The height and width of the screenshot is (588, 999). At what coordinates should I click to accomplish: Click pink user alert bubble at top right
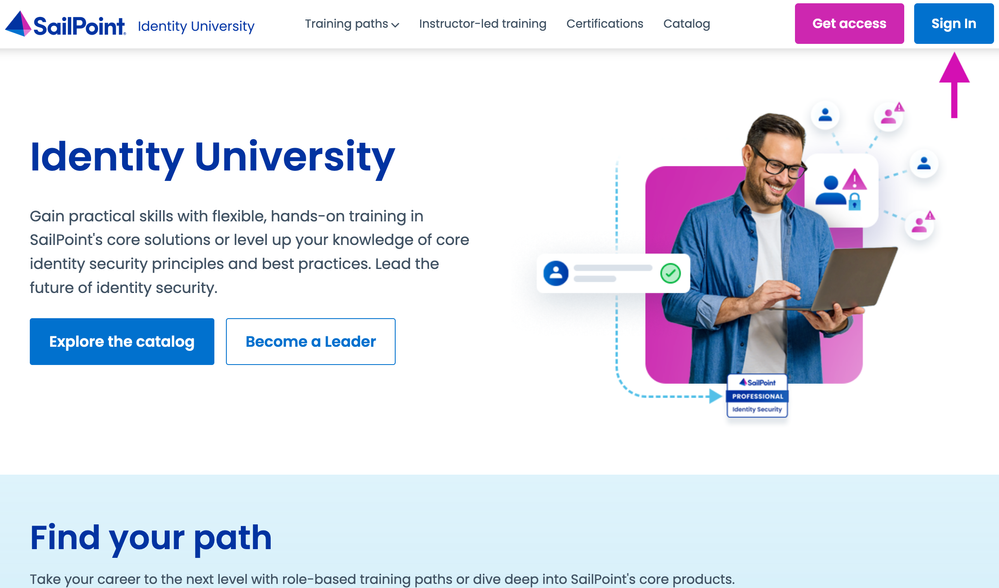tap(889, 115)
